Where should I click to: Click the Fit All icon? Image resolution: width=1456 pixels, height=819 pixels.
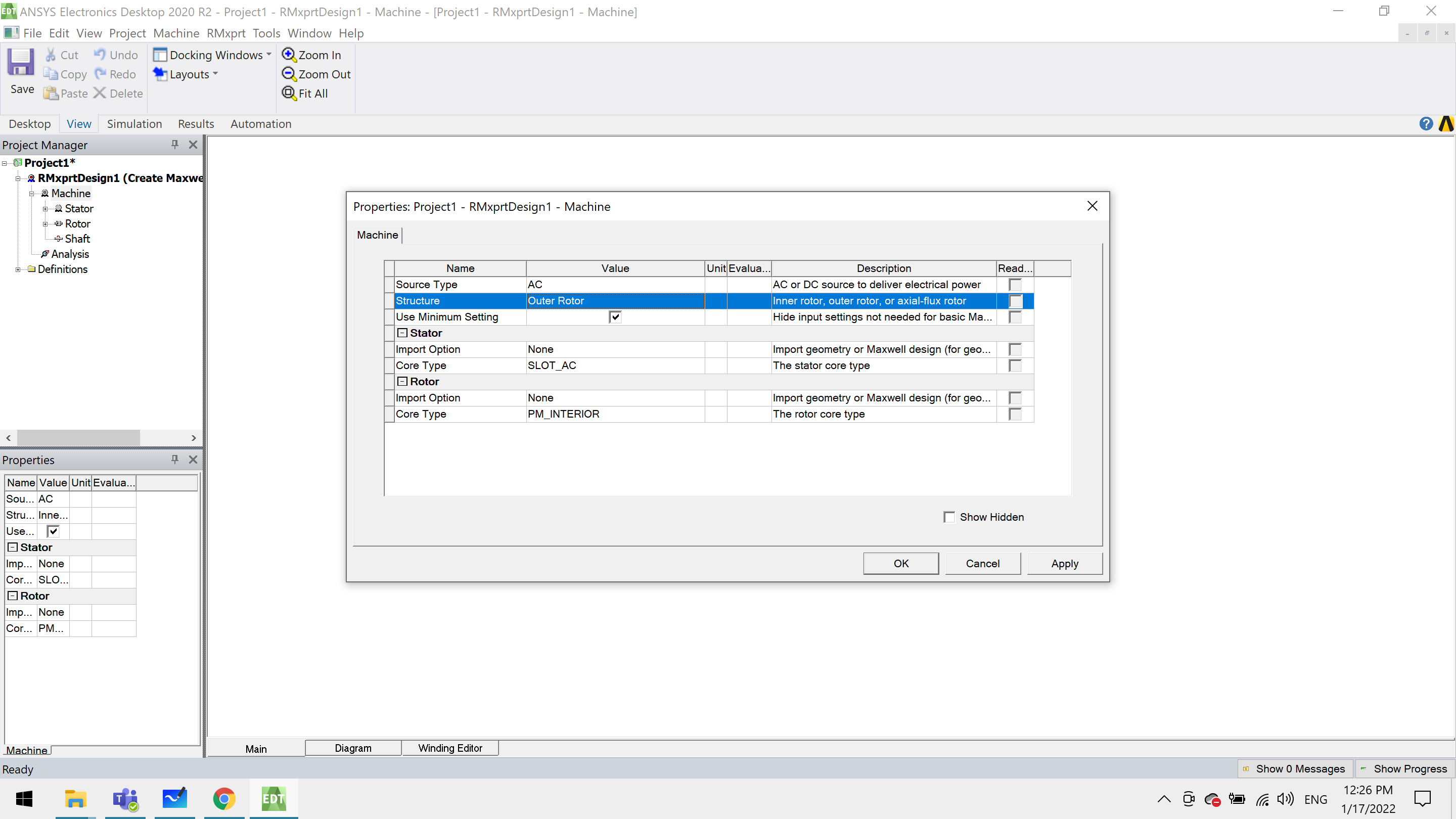[x=289, y=93]
